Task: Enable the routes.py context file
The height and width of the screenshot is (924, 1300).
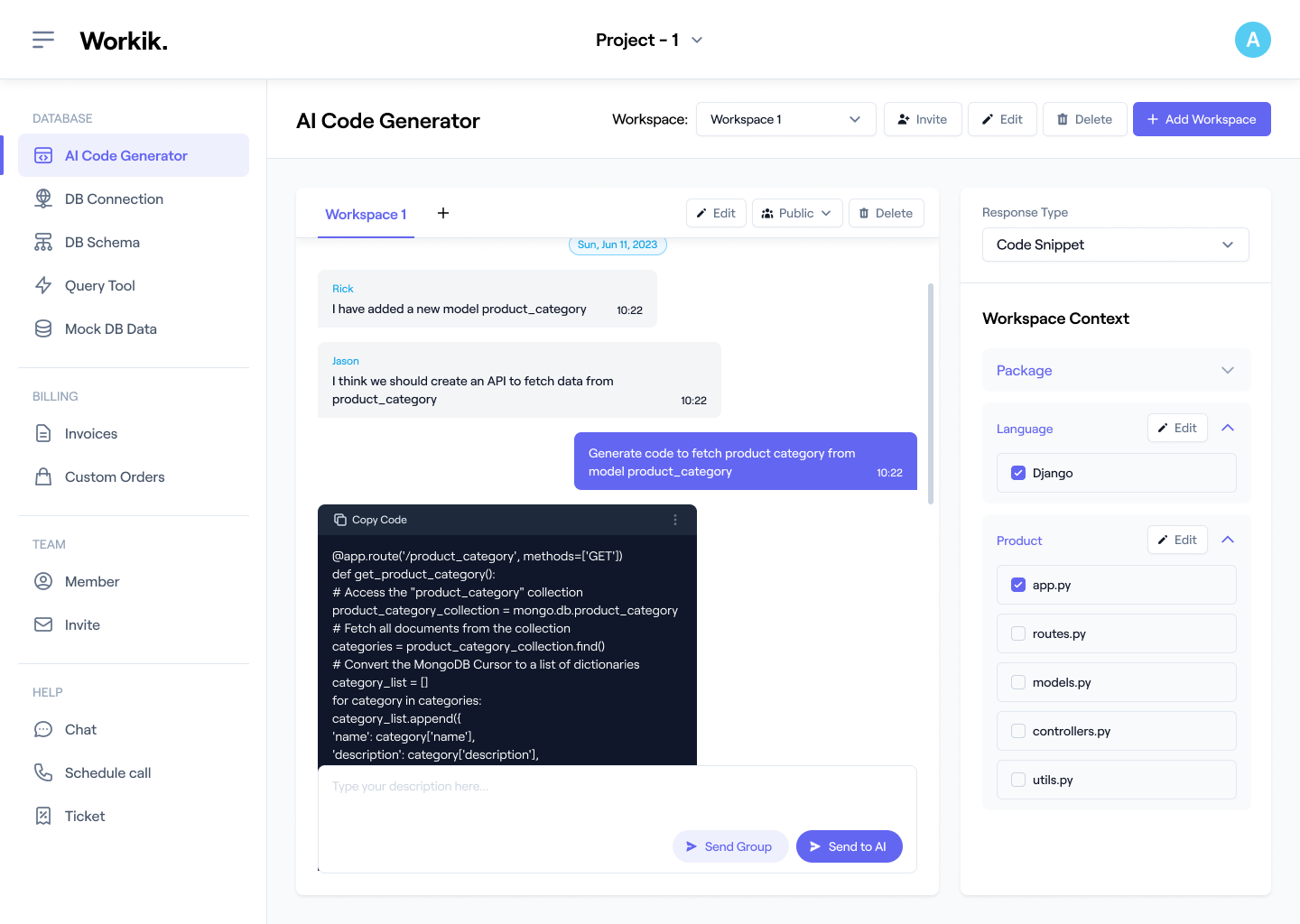Action: tap(1018, 633)
